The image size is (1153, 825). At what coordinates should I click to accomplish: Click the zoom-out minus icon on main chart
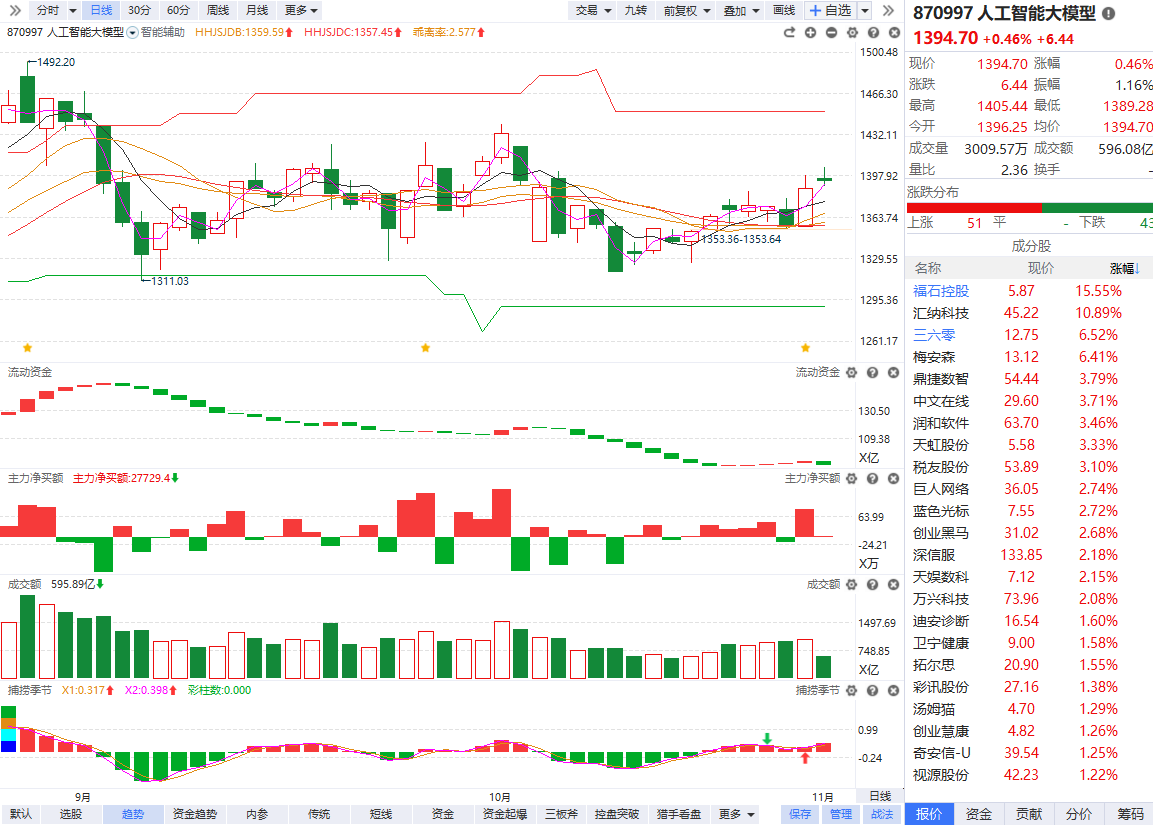click(831, 32)
